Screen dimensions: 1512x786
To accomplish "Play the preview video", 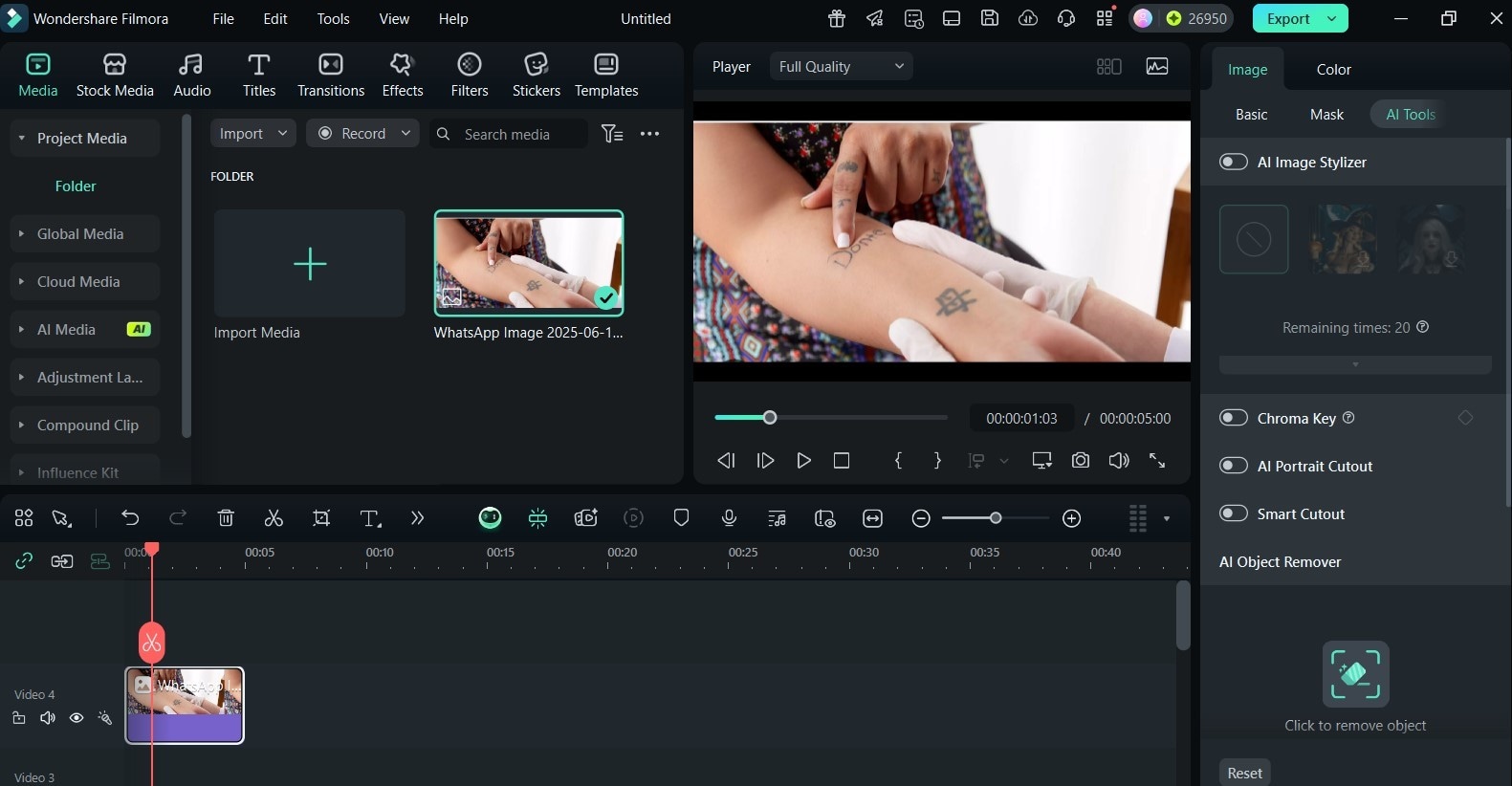I will click(803, 460).
